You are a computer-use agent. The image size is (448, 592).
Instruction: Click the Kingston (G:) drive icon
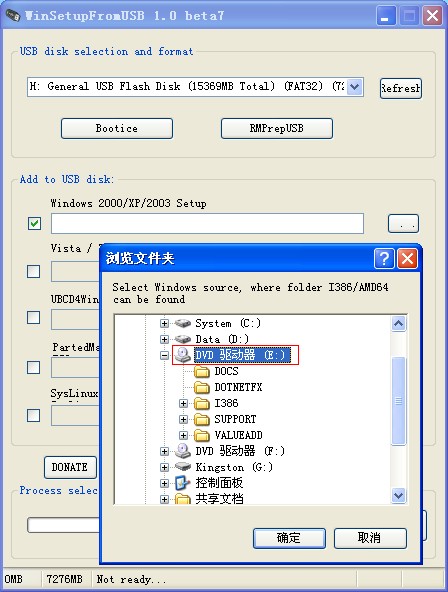183,467
